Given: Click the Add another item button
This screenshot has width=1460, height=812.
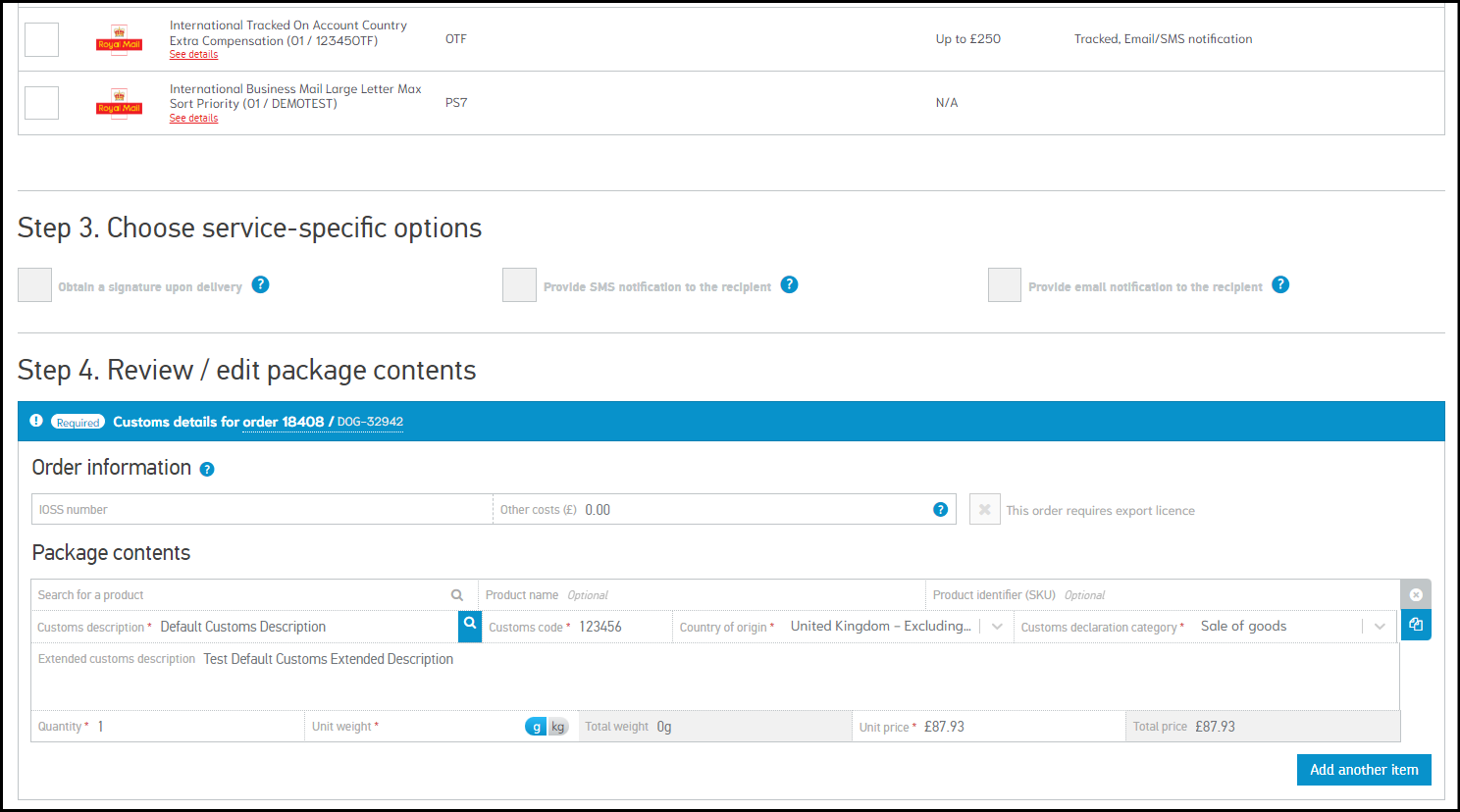Looking at the screenshot, I should pyautogui.click(x=1363, y=770).
